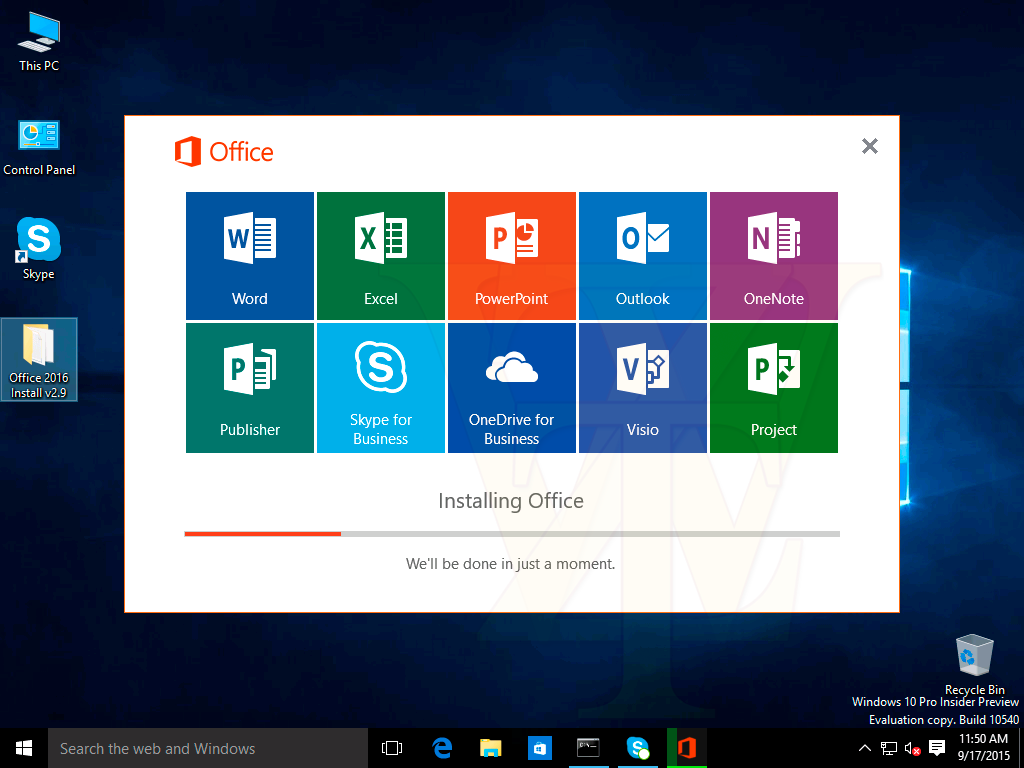Open the Action Center notifications icon
The image size is (1024, 768).
point(937,748)
